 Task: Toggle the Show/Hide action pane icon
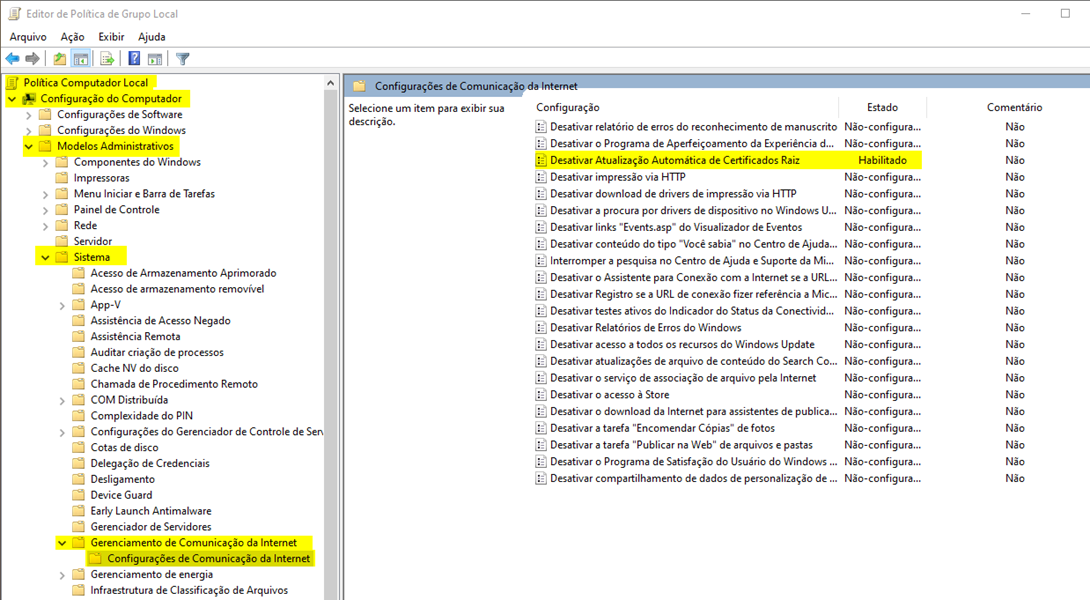155,59
